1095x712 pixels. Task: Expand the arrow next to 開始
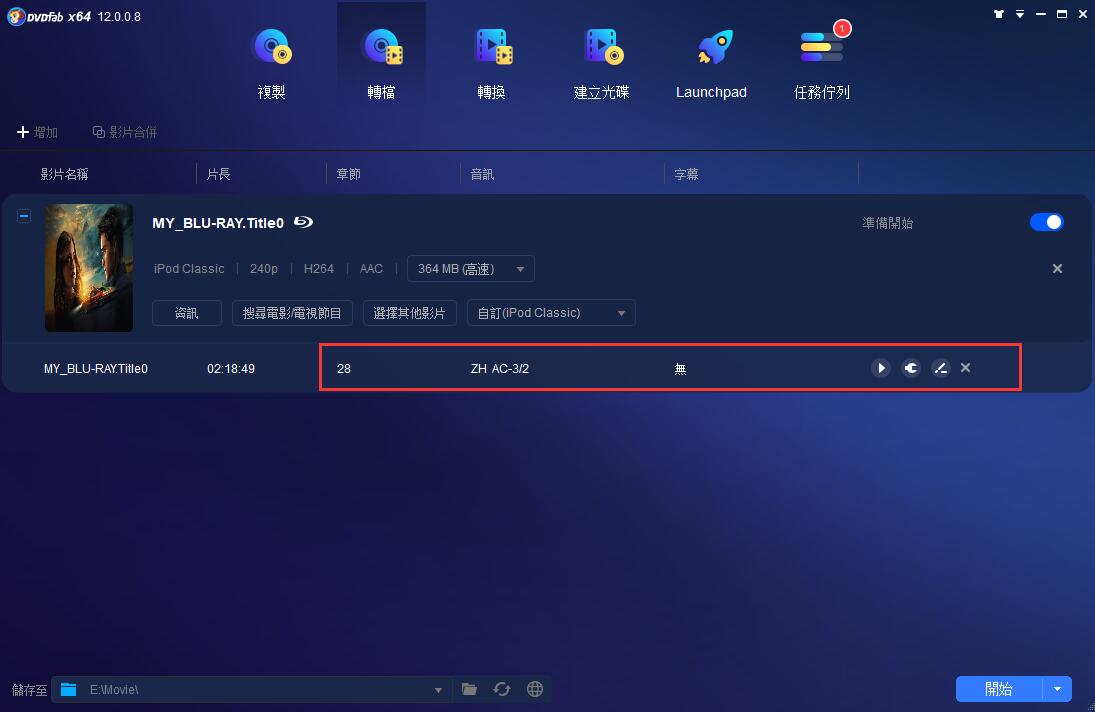[x=1057, y=689]
